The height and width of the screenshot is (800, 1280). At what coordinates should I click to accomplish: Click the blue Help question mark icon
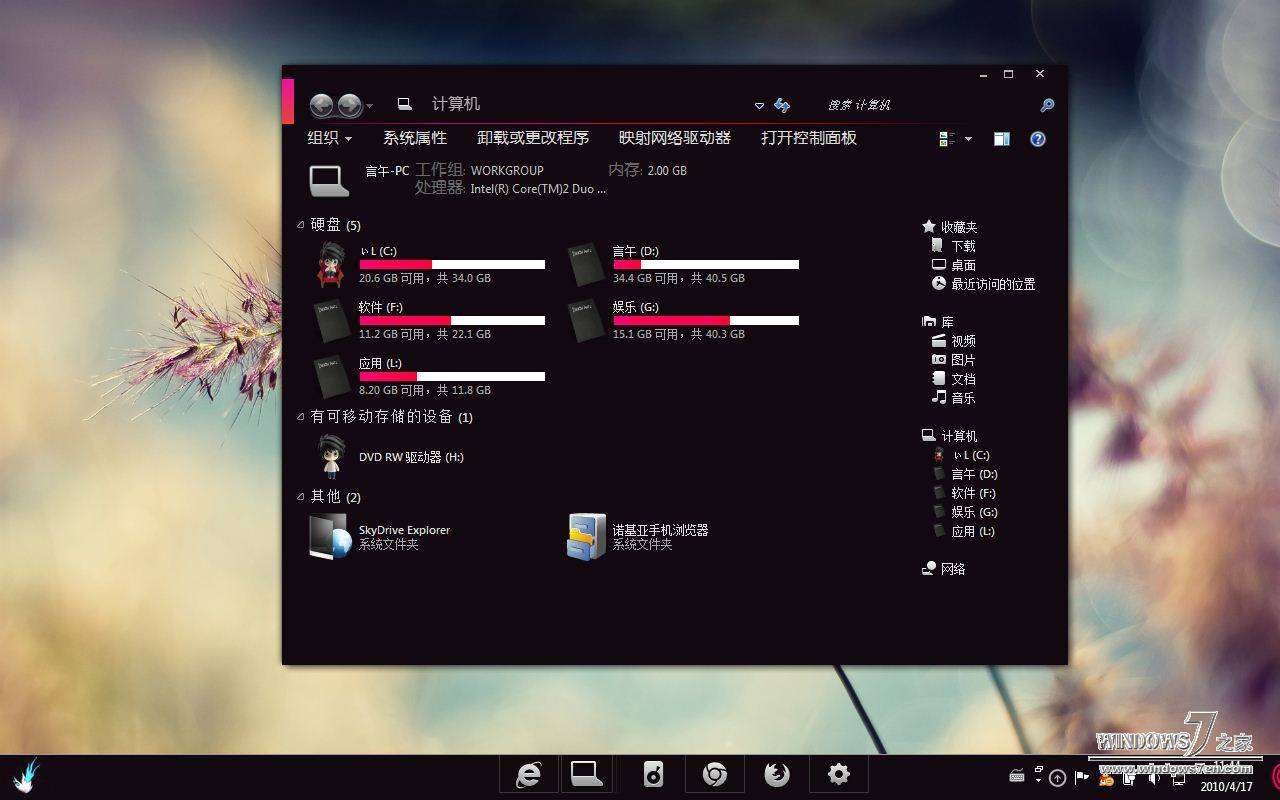[1037, 139]
